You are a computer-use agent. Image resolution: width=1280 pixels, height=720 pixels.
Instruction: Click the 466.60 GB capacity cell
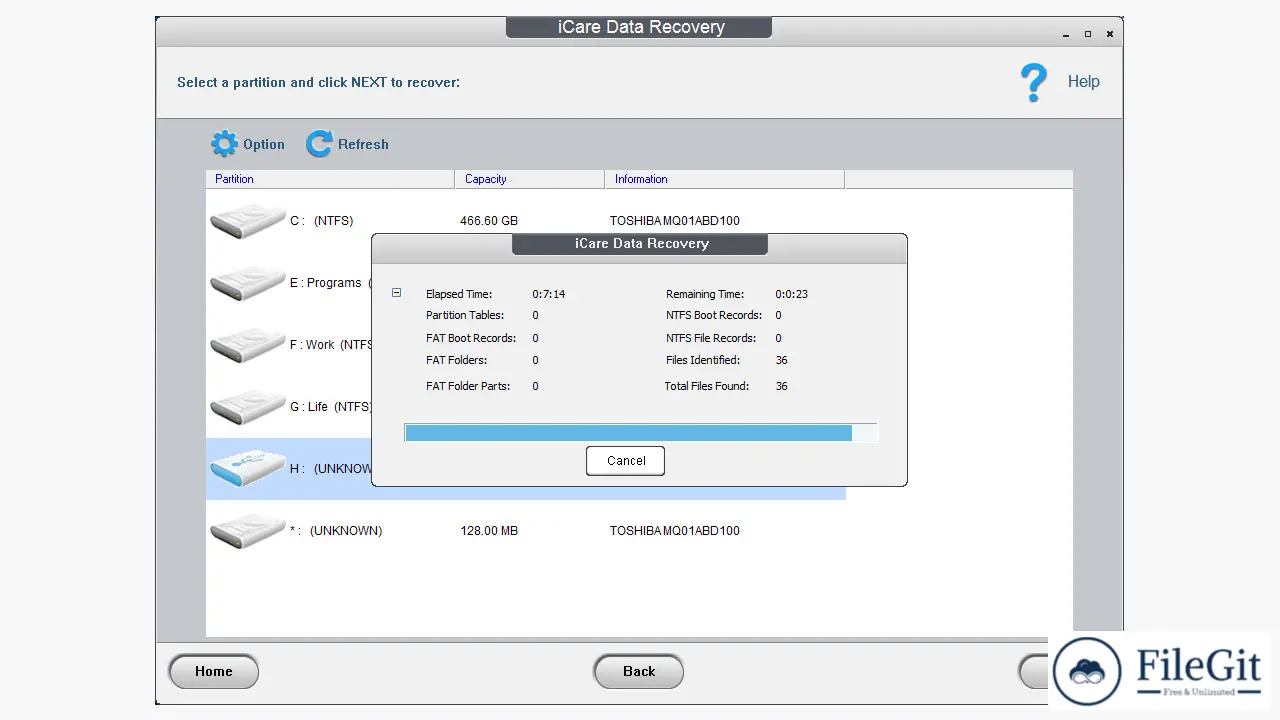(x=489, y=221)
